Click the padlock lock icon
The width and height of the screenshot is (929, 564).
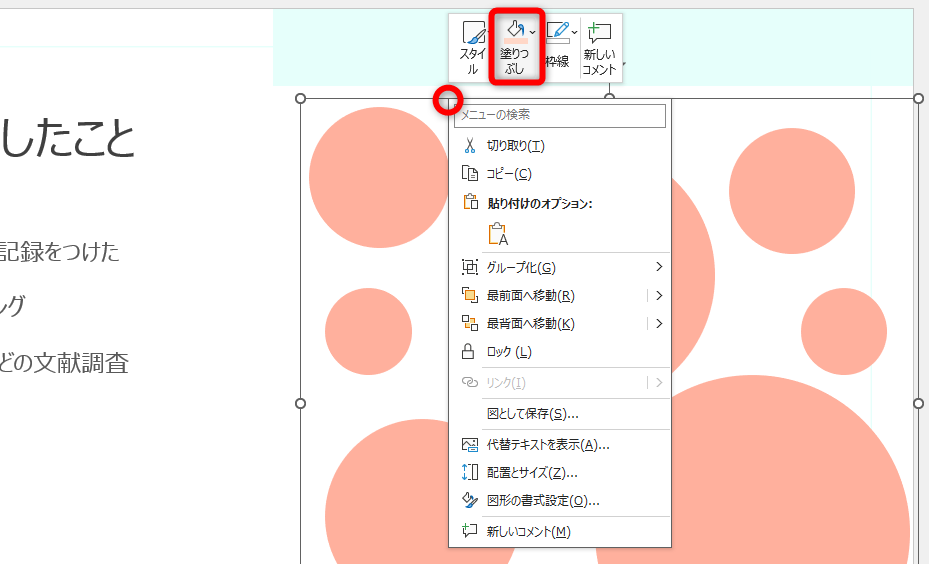point(468,351)
